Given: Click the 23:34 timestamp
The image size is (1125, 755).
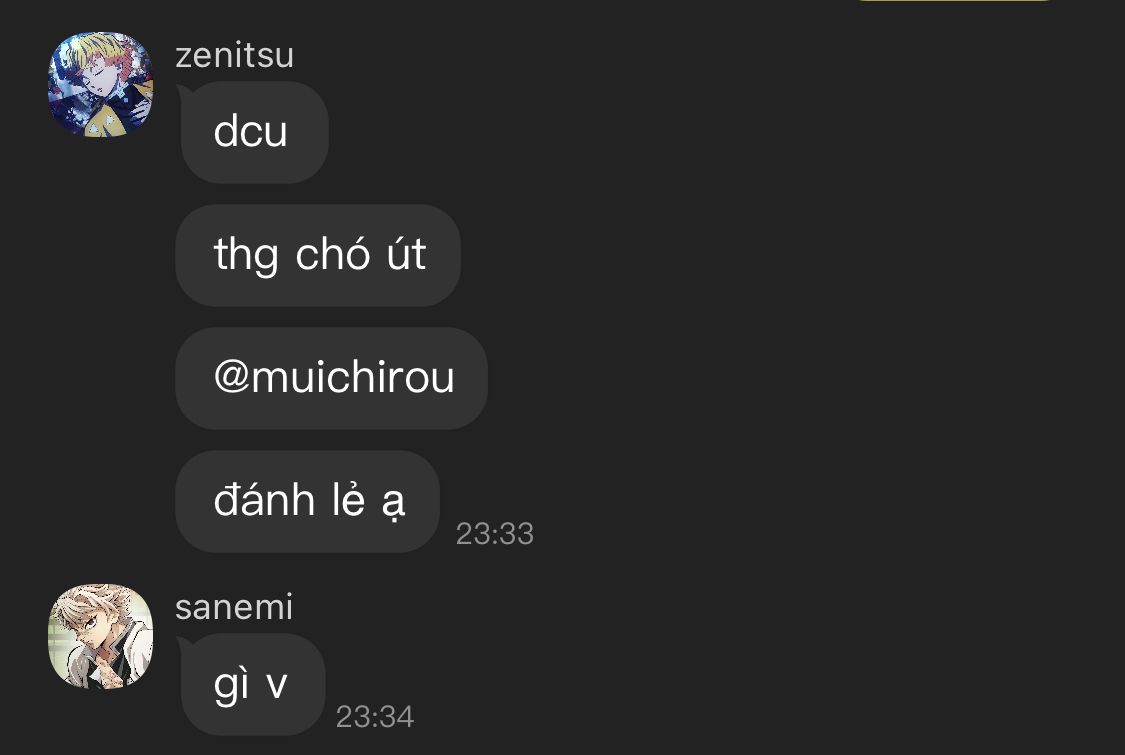Looking at the screenshot, I should coord(375,716).
